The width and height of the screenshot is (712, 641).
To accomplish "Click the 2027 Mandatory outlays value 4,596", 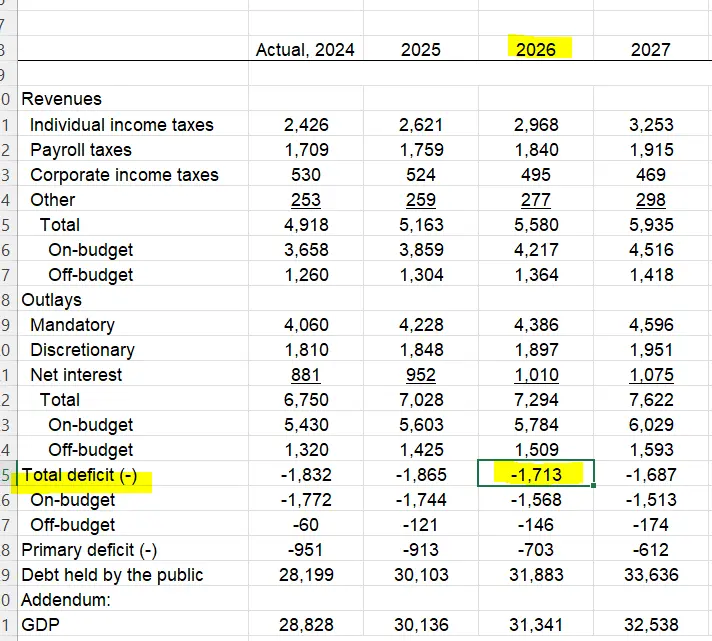I will (651, 325).
